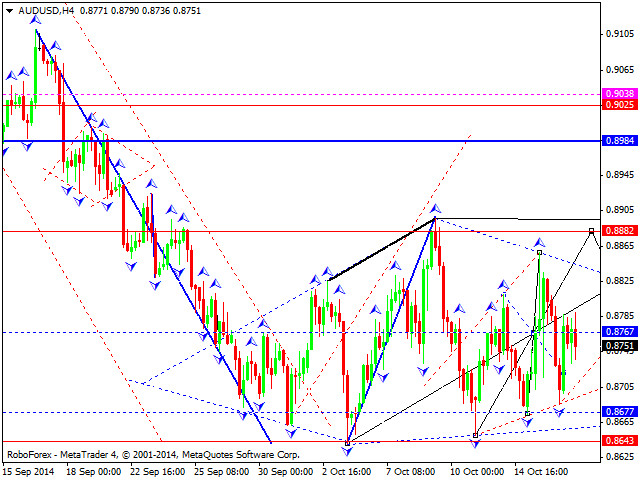
Task: Click the up fractal arrow above the 14 Oct peak
Action: tap(539, 242)
